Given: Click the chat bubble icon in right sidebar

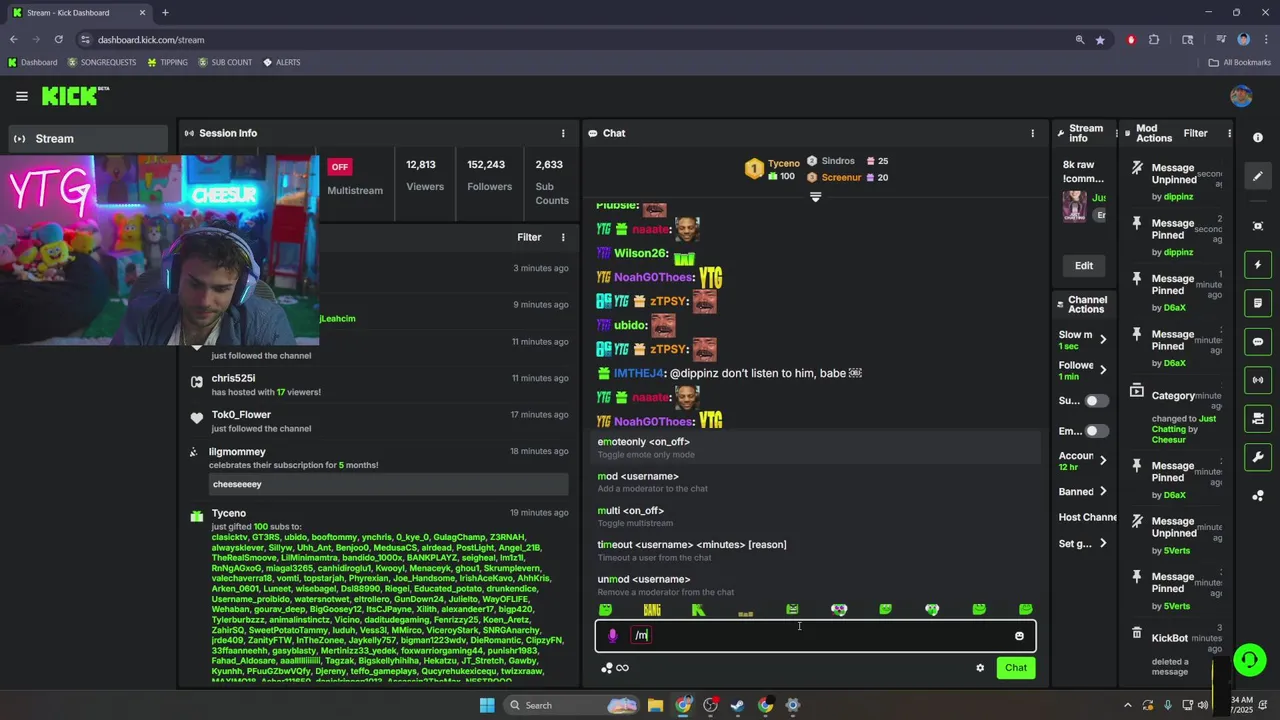Looking at the screenshot, I should tap(1258, 342).
